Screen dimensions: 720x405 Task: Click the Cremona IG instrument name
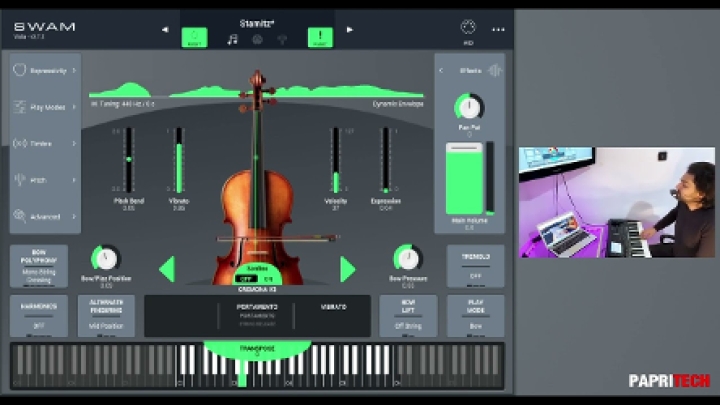[x=257, y=290]
